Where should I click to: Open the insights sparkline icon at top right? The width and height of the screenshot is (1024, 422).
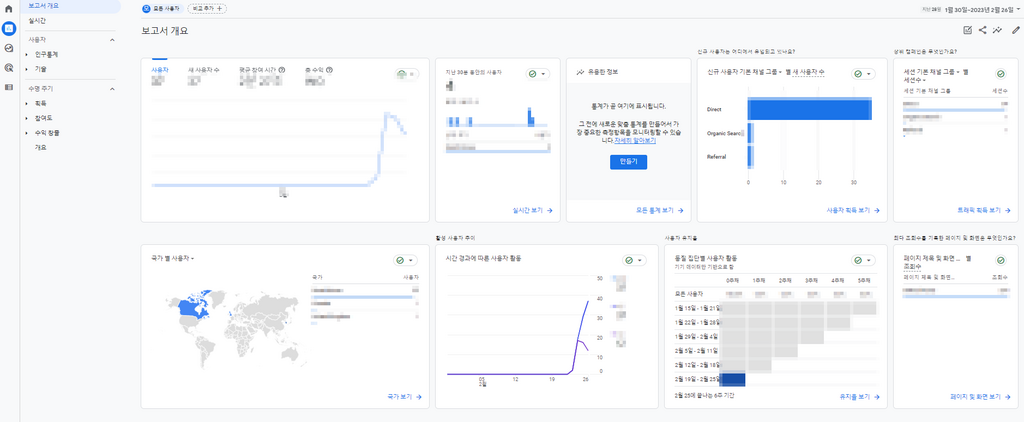coord(997,30)
